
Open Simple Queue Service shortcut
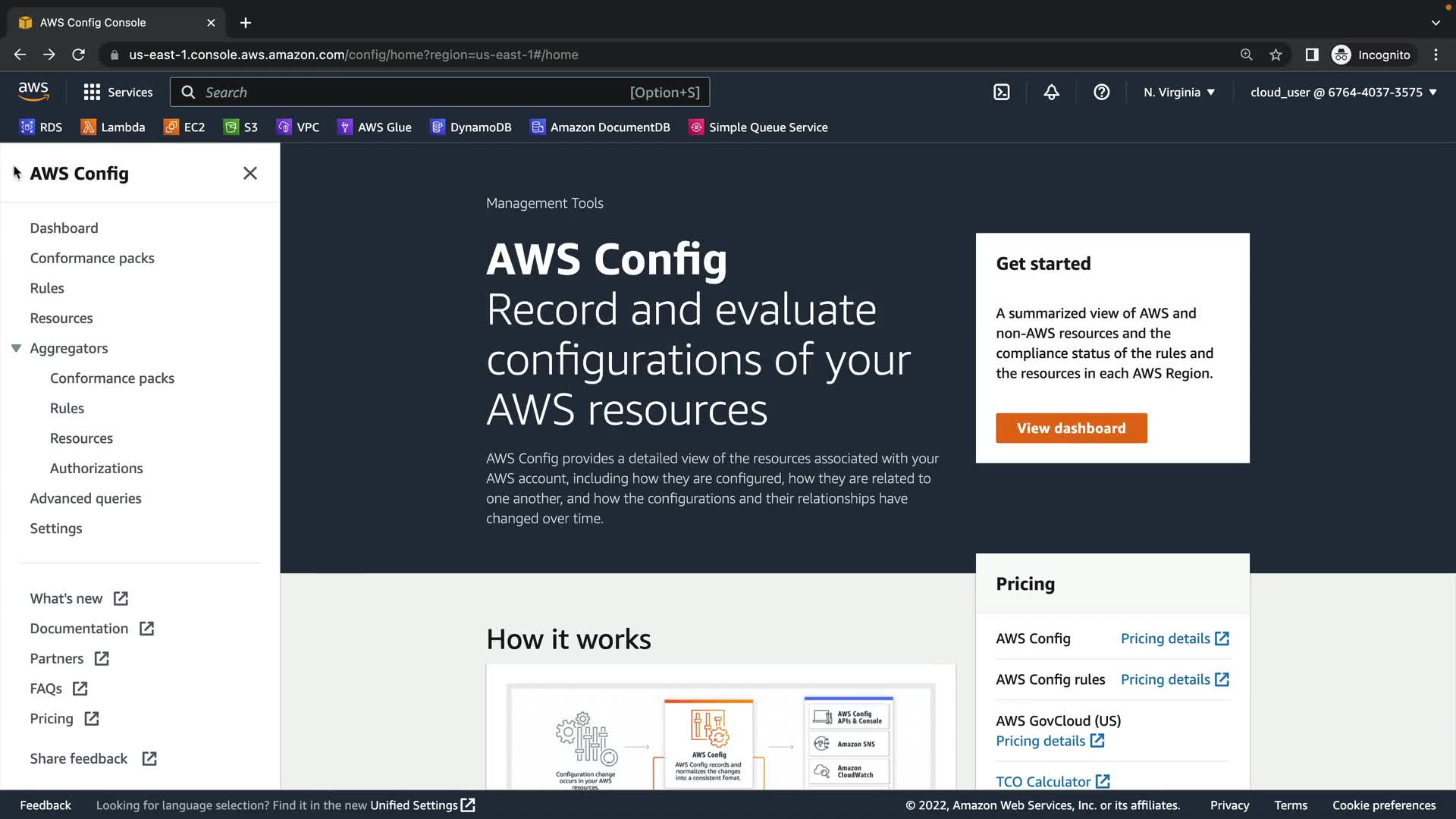[x=758, y=127]
